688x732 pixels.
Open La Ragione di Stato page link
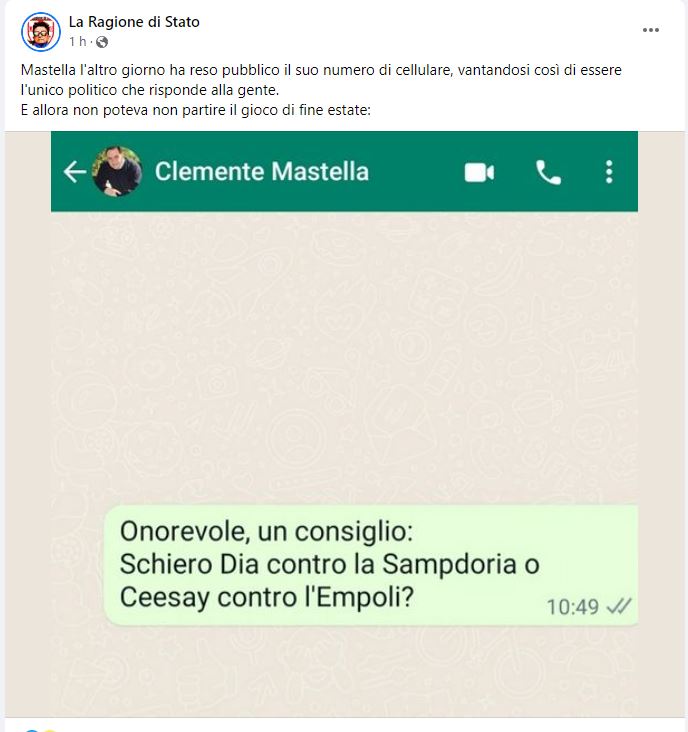134,22
